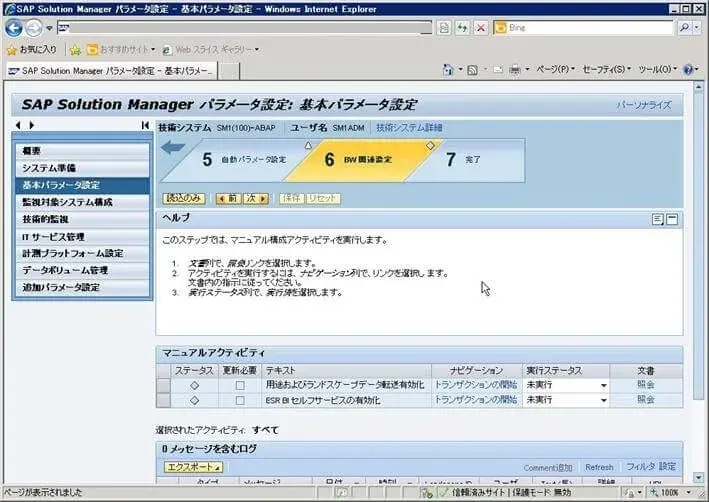Screen dimensions: 709x502
Task: Select 計測プラットフォーム設定 in sidebar
Action: coord(82,253)
